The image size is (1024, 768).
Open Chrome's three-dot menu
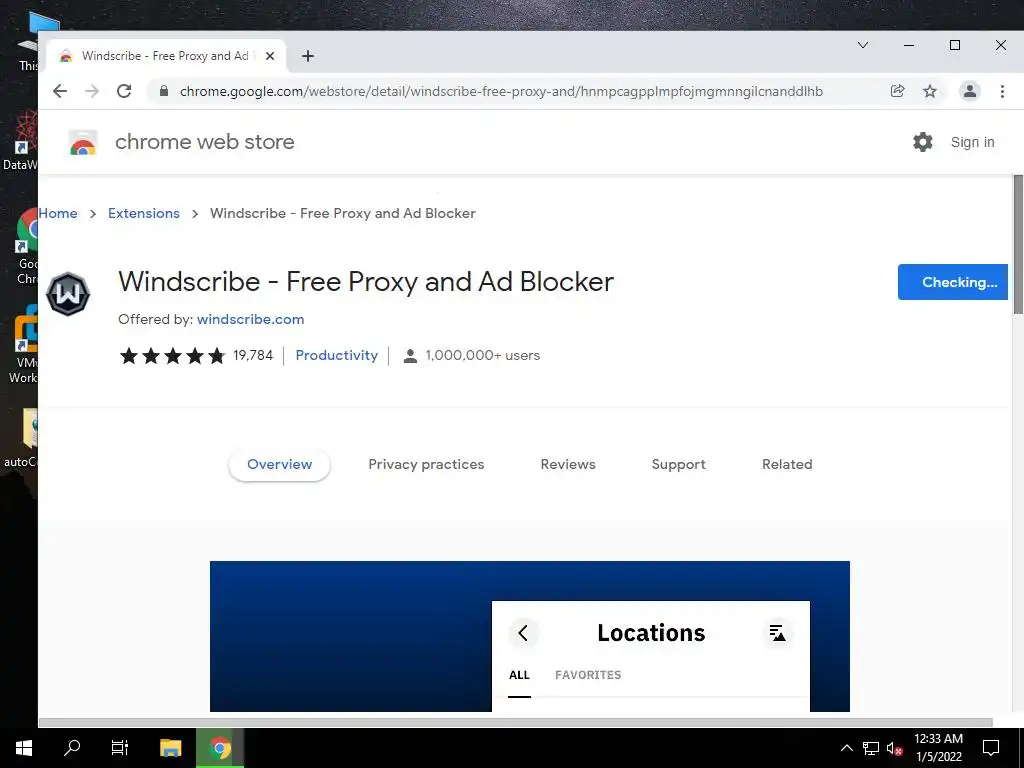pyautogui.click(x=1002, y=91)
